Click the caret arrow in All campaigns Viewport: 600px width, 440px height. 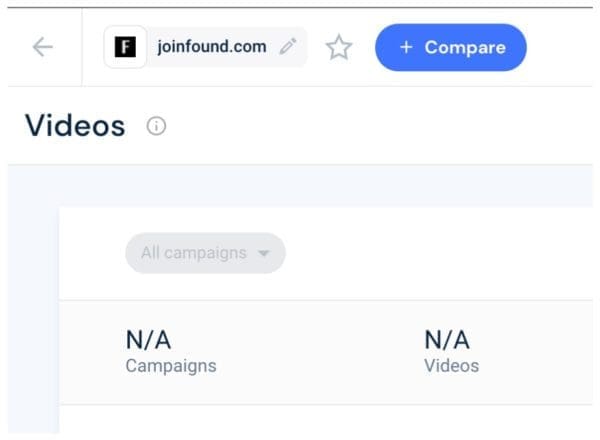tap(264, 254)
